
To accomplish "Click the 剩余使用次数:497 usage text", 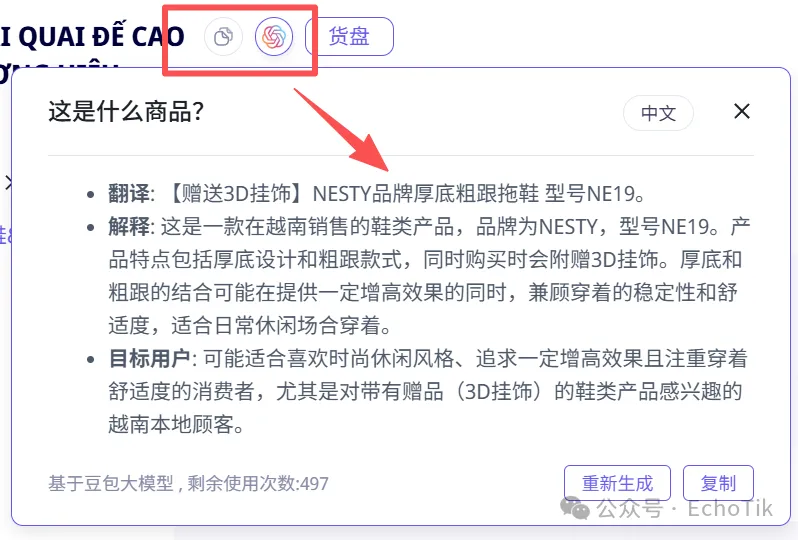I will pyautogui.click(x=258, y=484).
